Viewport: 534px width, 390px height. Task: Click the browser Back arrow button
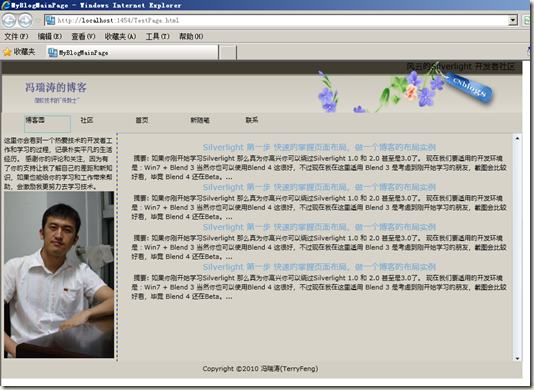coord(9,21)
